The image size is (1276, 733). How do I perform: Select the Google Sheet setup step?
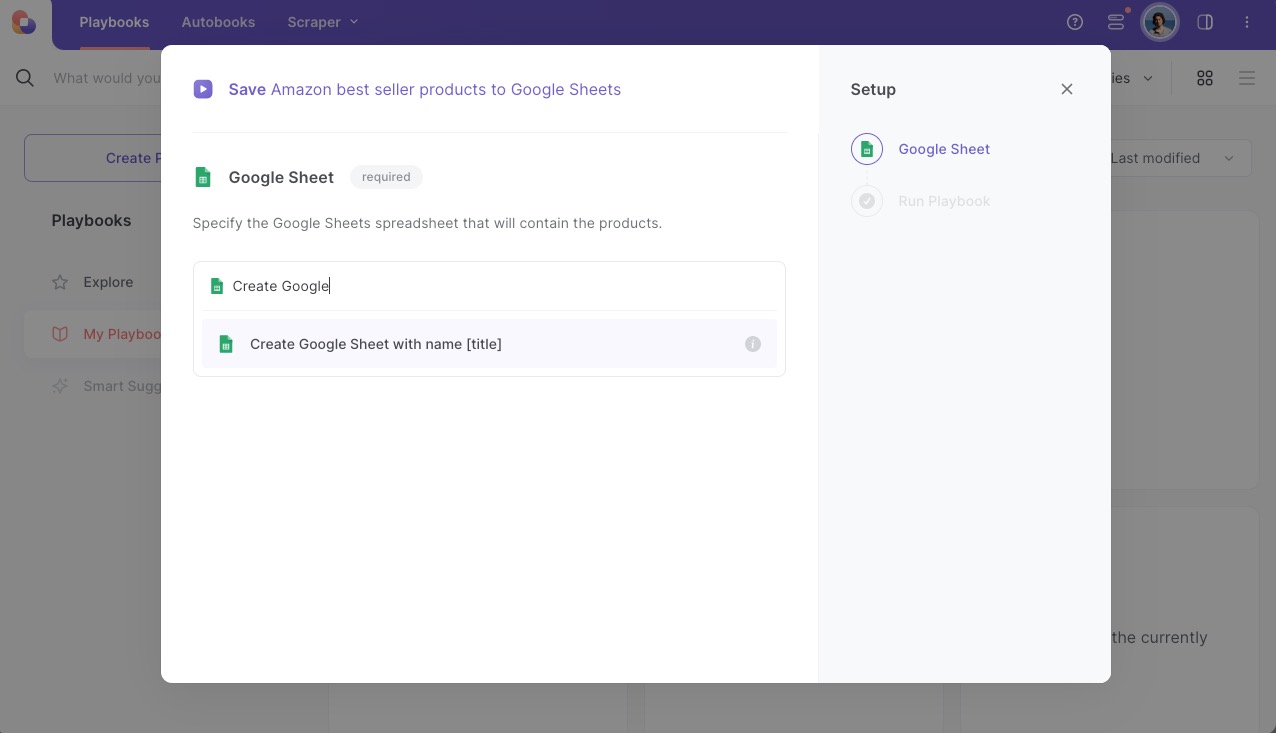pos(921,149)
